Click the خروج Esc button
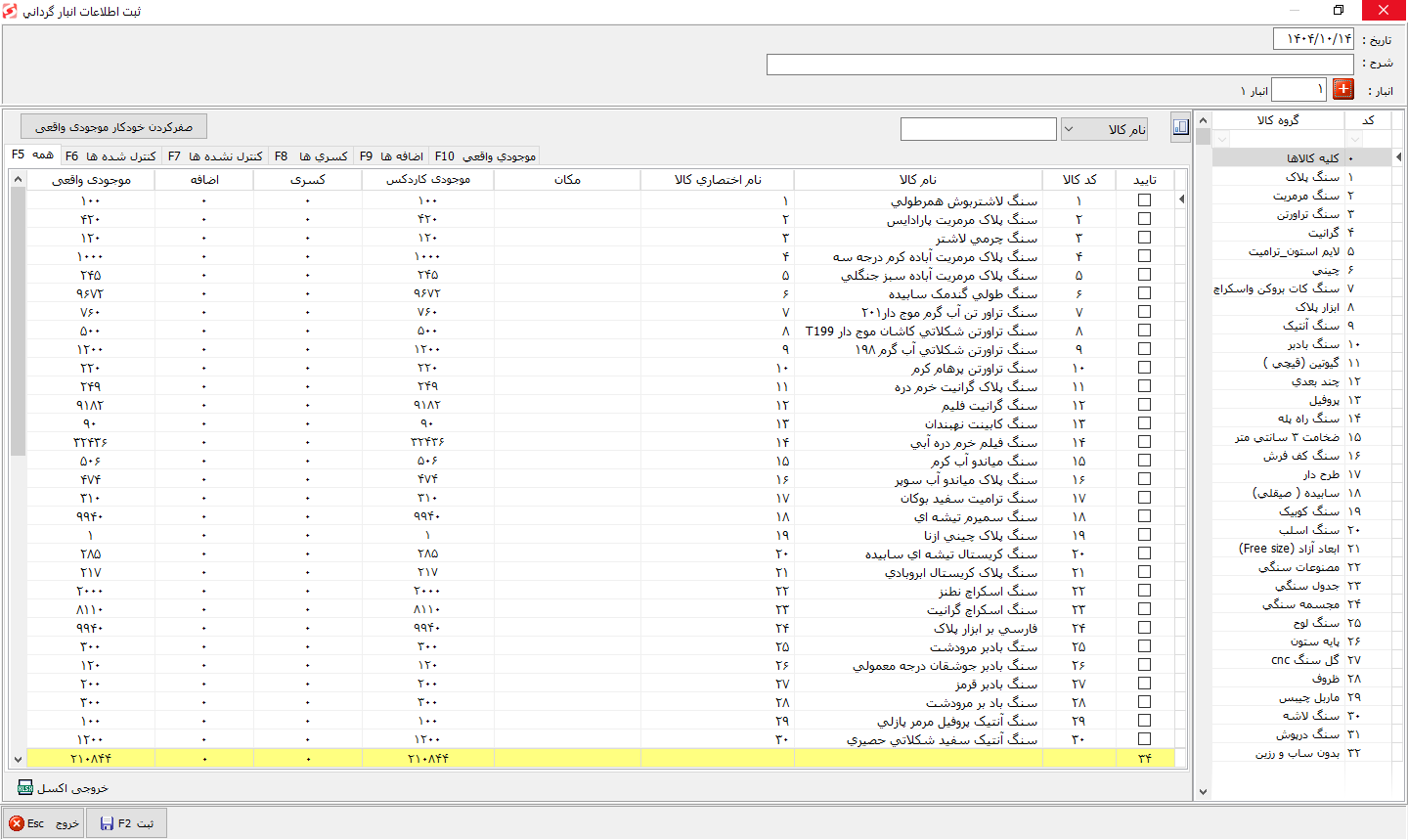 tap(43, 823)
